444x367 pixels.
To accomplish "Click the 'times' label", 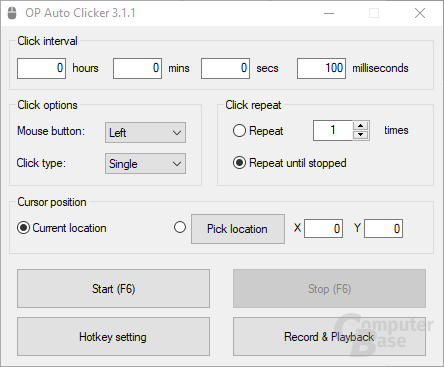I will (x=396, y=130).
